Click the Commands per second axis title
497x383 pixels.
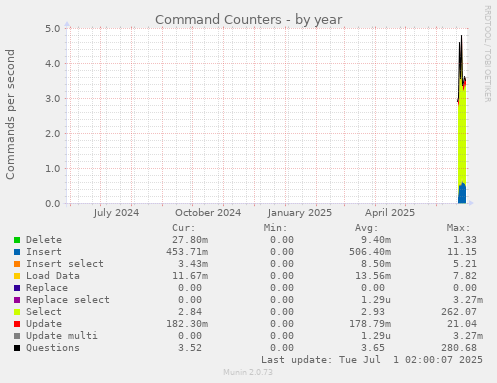pos(10,114)
